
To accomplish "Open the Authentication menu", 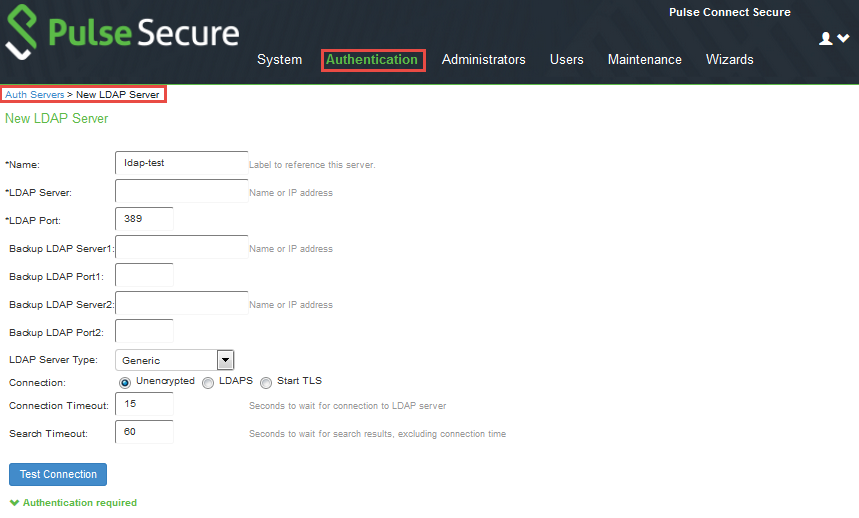I will point(372,59).
